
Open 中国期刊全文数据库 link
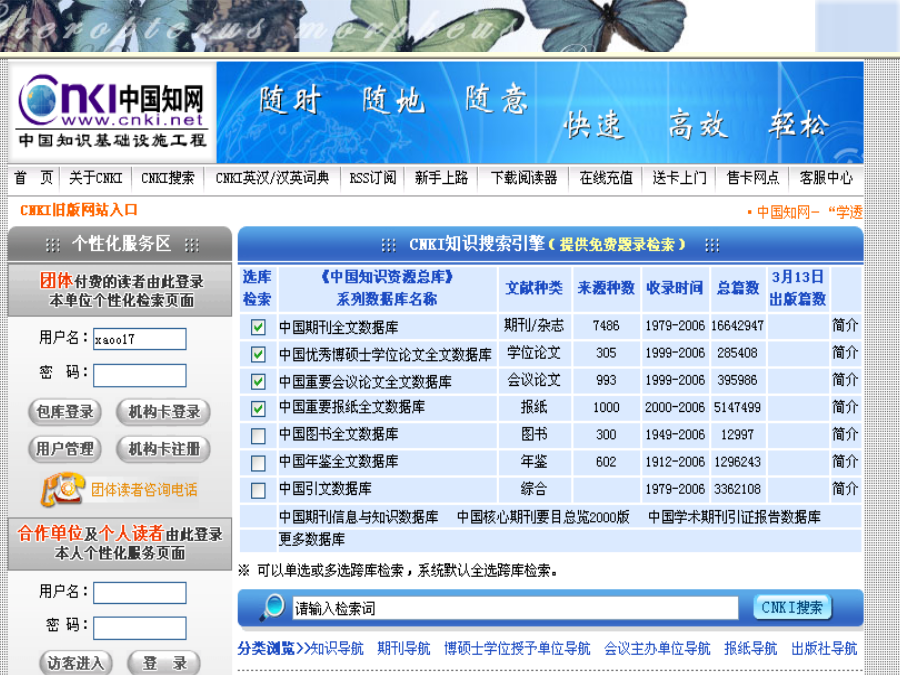(x=339, y=327)
